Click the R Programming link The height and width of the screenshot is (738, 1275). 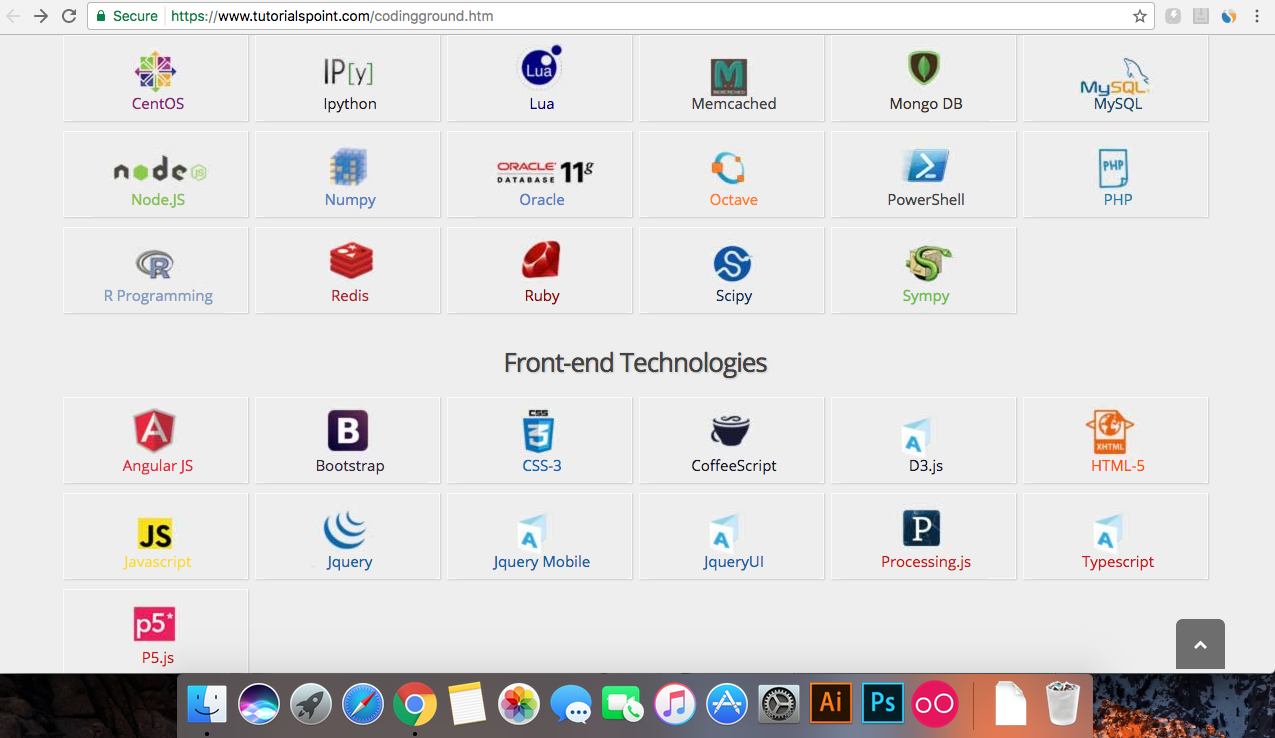coord(158,296)
